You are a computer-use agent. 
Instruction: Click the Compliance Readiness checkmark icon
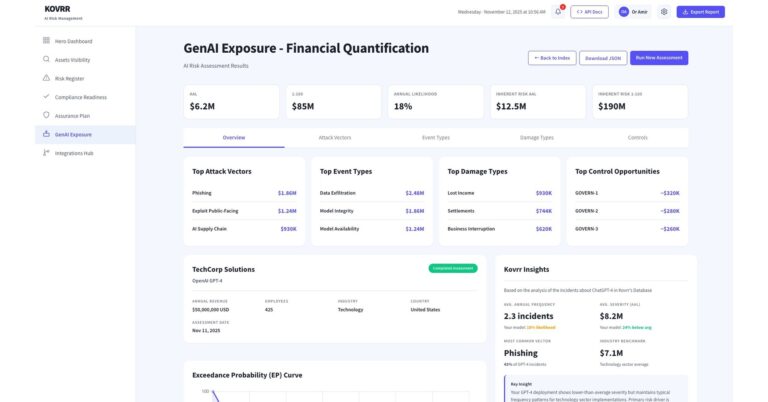46,96
